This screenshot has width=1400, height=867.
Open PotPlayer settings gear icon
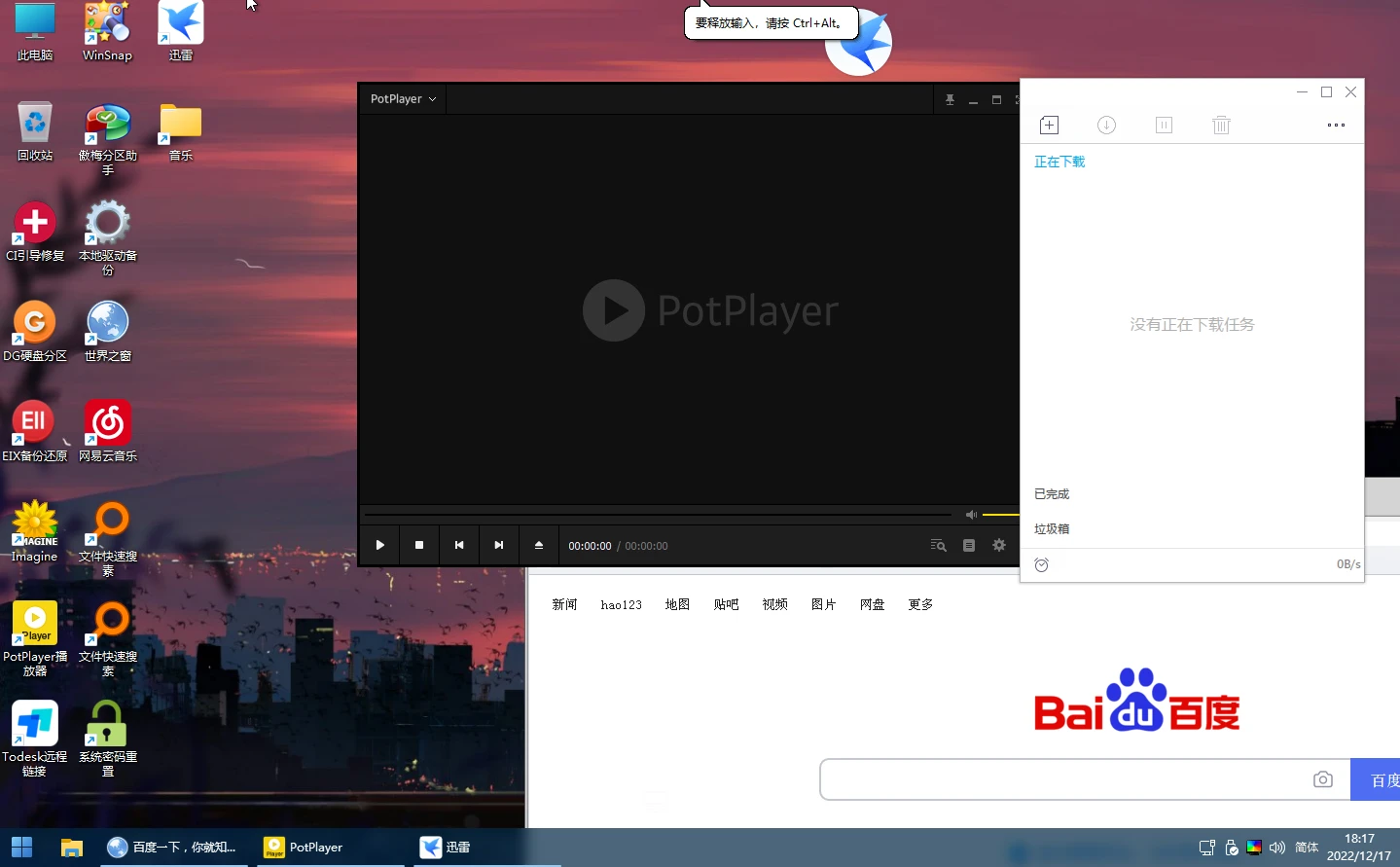(x=999, y=545)
